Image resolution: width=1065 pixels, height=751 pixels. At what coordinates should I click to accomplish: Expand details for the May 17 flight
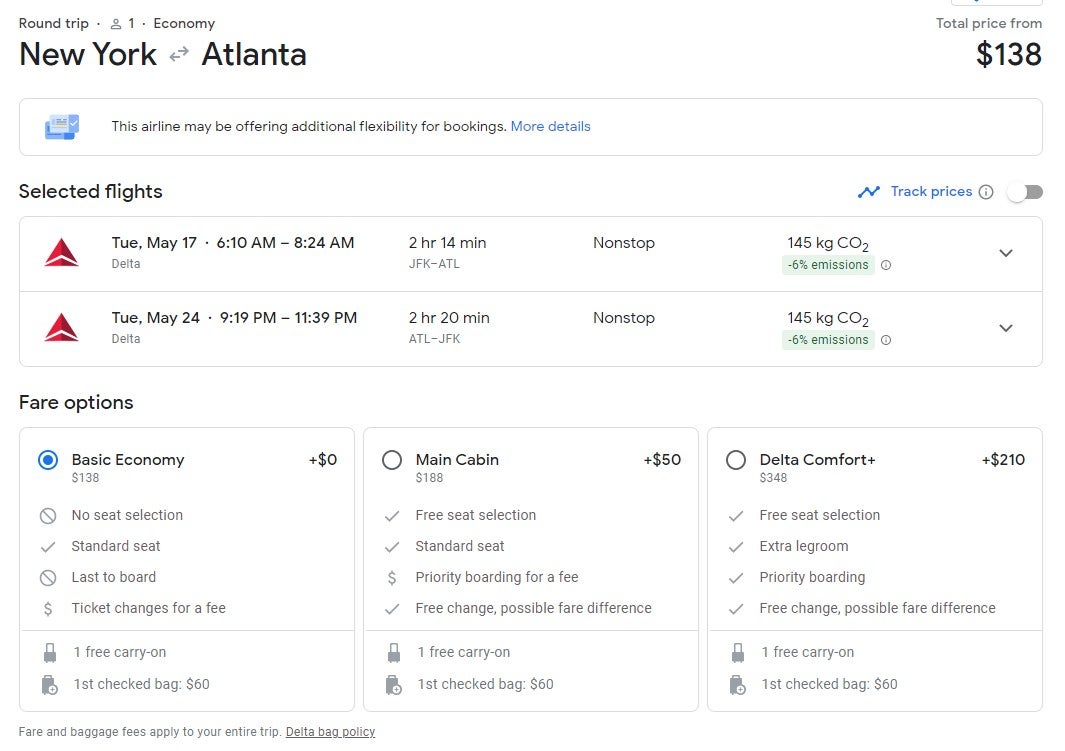(1006, 253)
